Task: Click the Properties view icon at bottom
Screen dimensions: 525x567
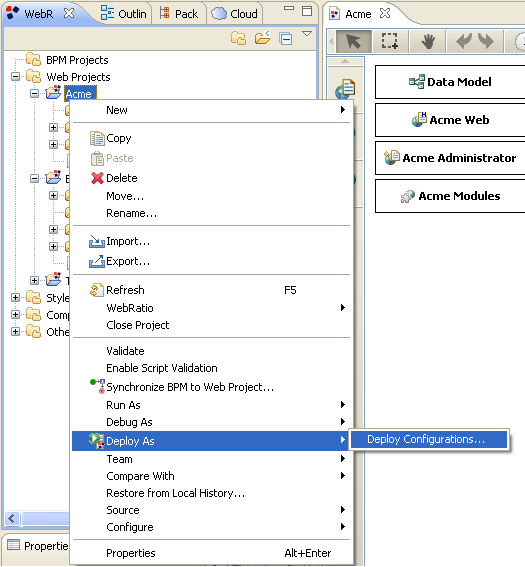Action: click(x=14, y=545)
